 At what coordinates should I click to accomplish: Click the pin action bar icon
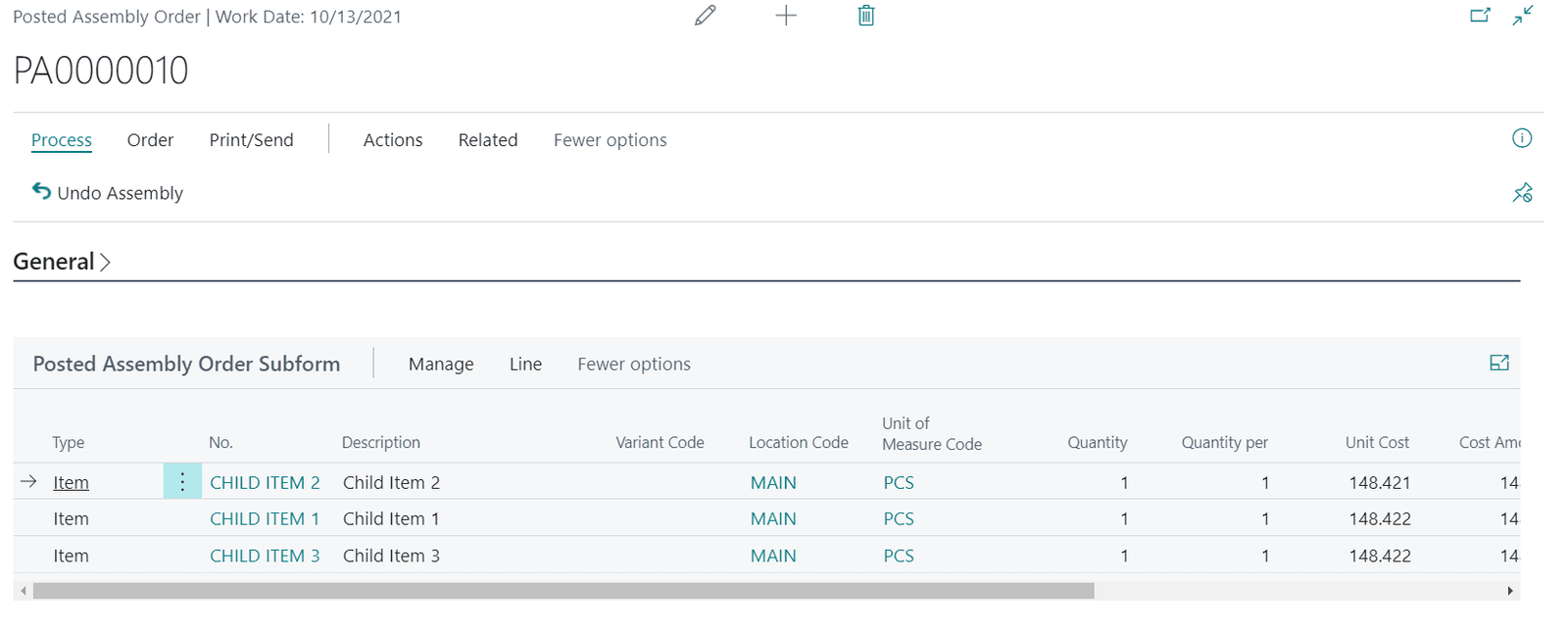[1522, 193]
